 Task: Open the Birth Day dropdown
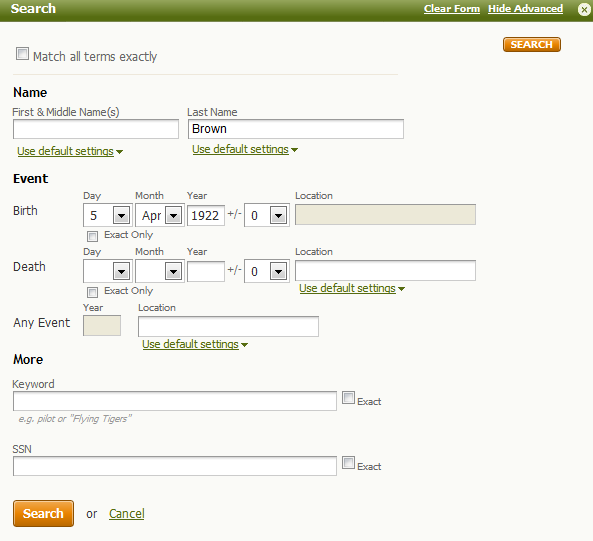pos(108,215)
